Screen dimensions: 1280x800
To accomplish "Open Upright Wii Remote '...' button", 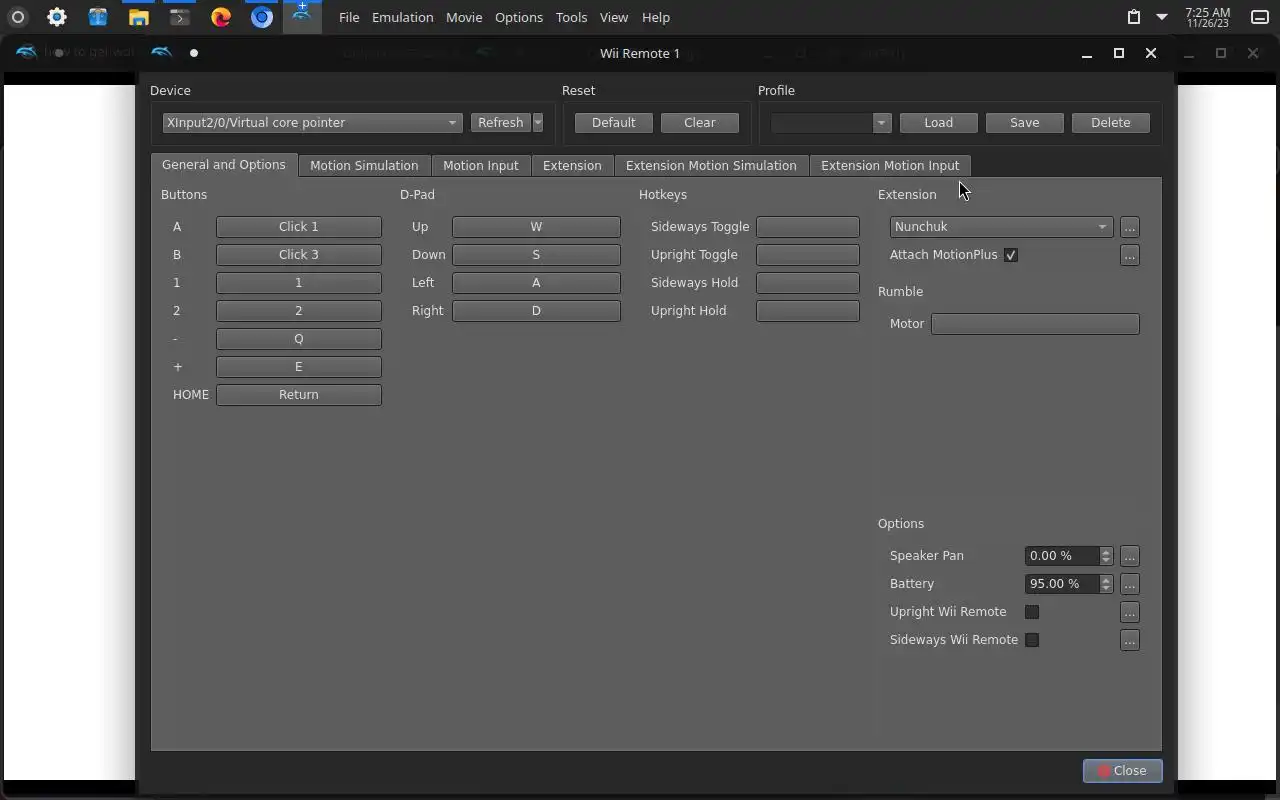I will click(1130, 612).
